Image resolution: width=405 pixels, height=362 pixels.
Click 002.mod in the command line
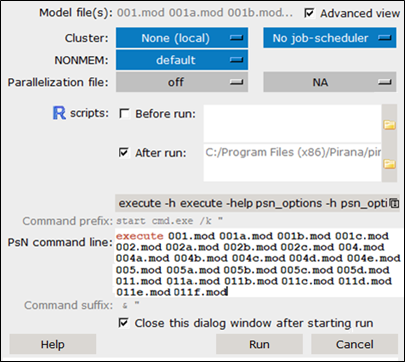[139, 247]
